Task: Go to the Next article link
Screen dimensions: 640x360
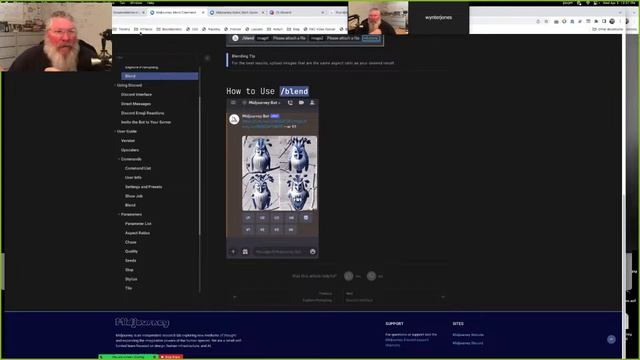Action: coord(395,297)
